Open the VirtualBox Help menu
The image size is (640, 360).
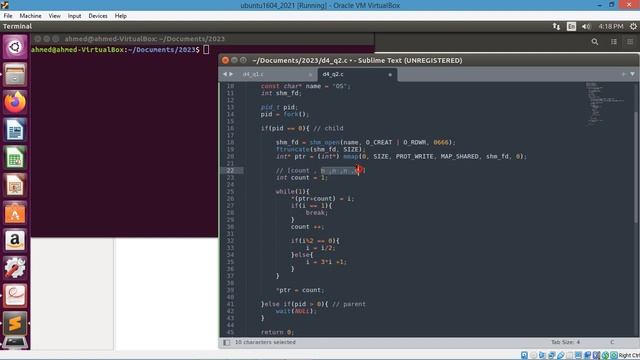click(x=120, y=16)
